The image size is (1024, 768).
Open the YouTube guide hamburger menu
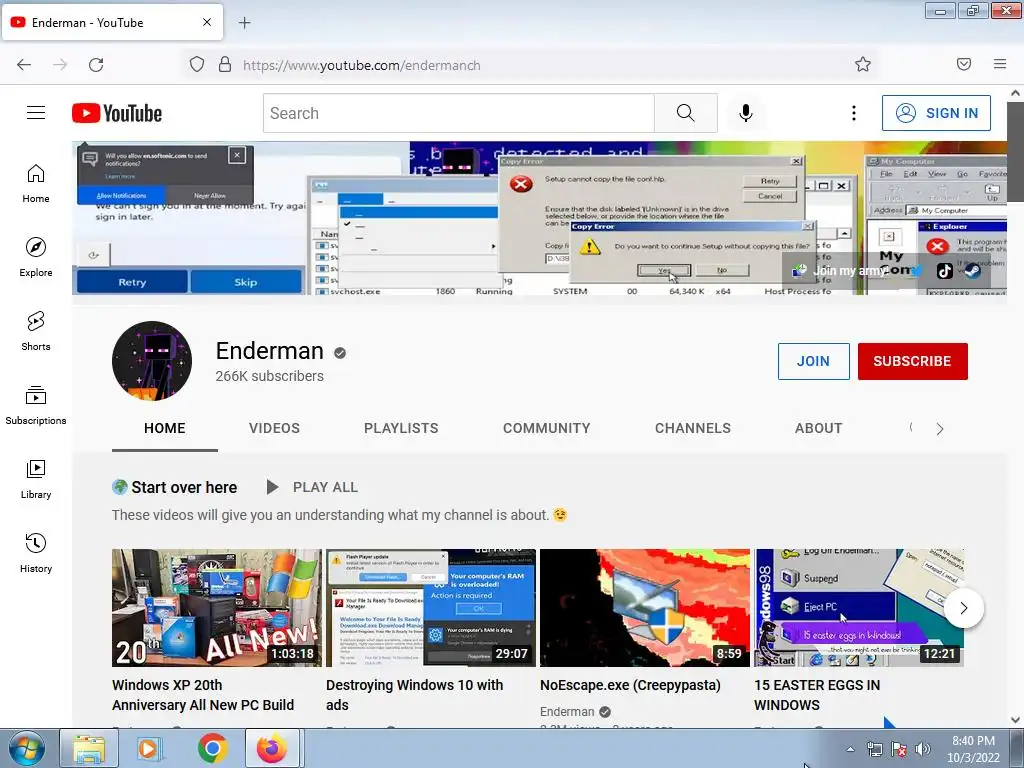point(36,113)
